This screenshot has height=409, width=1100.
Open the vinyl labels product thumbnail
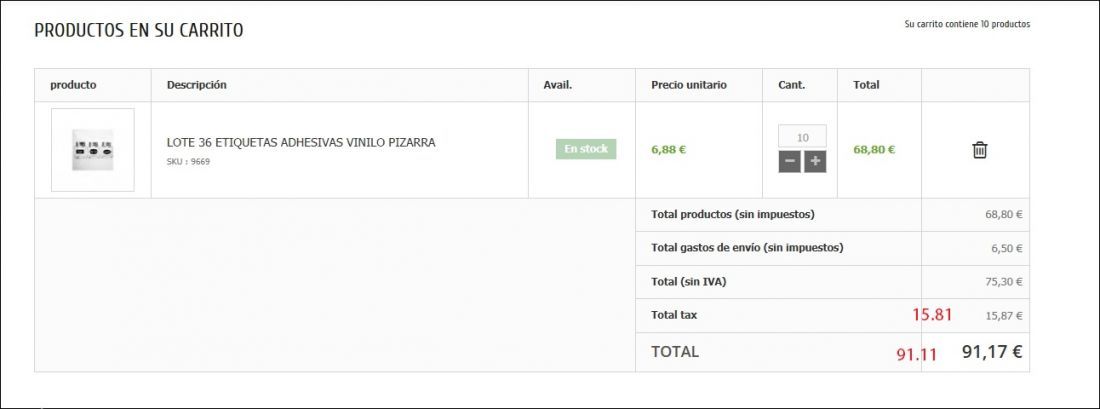point(93,150)
